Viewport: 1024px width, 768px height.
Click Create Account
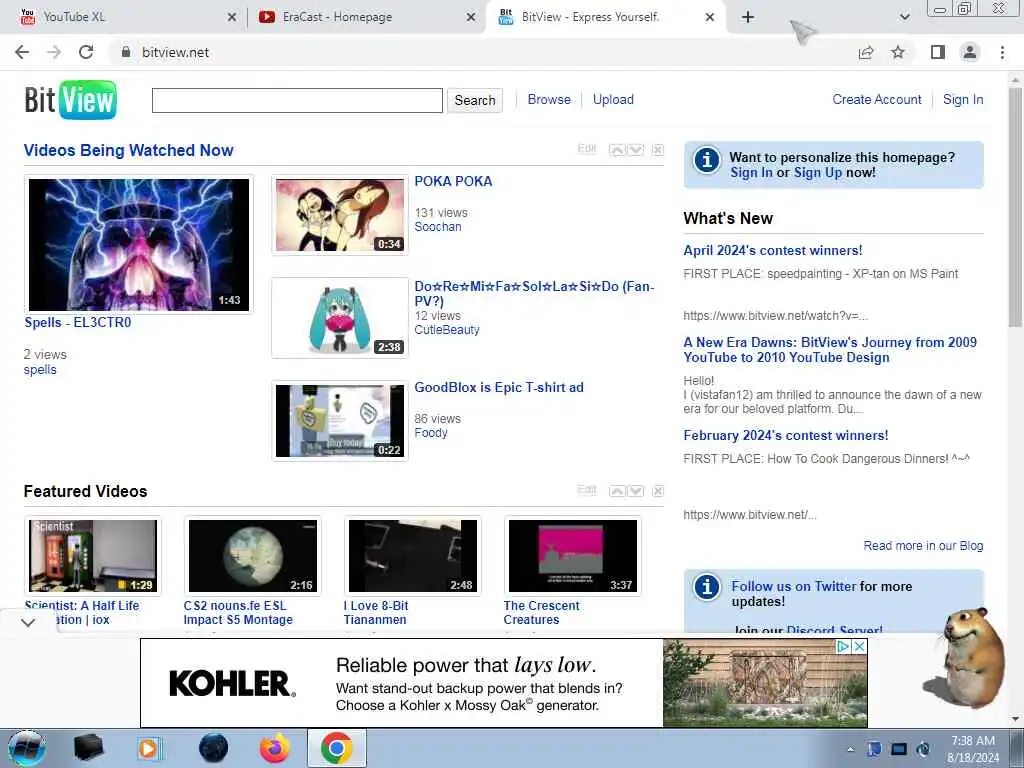pyautogui.click(x=876, y=99)
